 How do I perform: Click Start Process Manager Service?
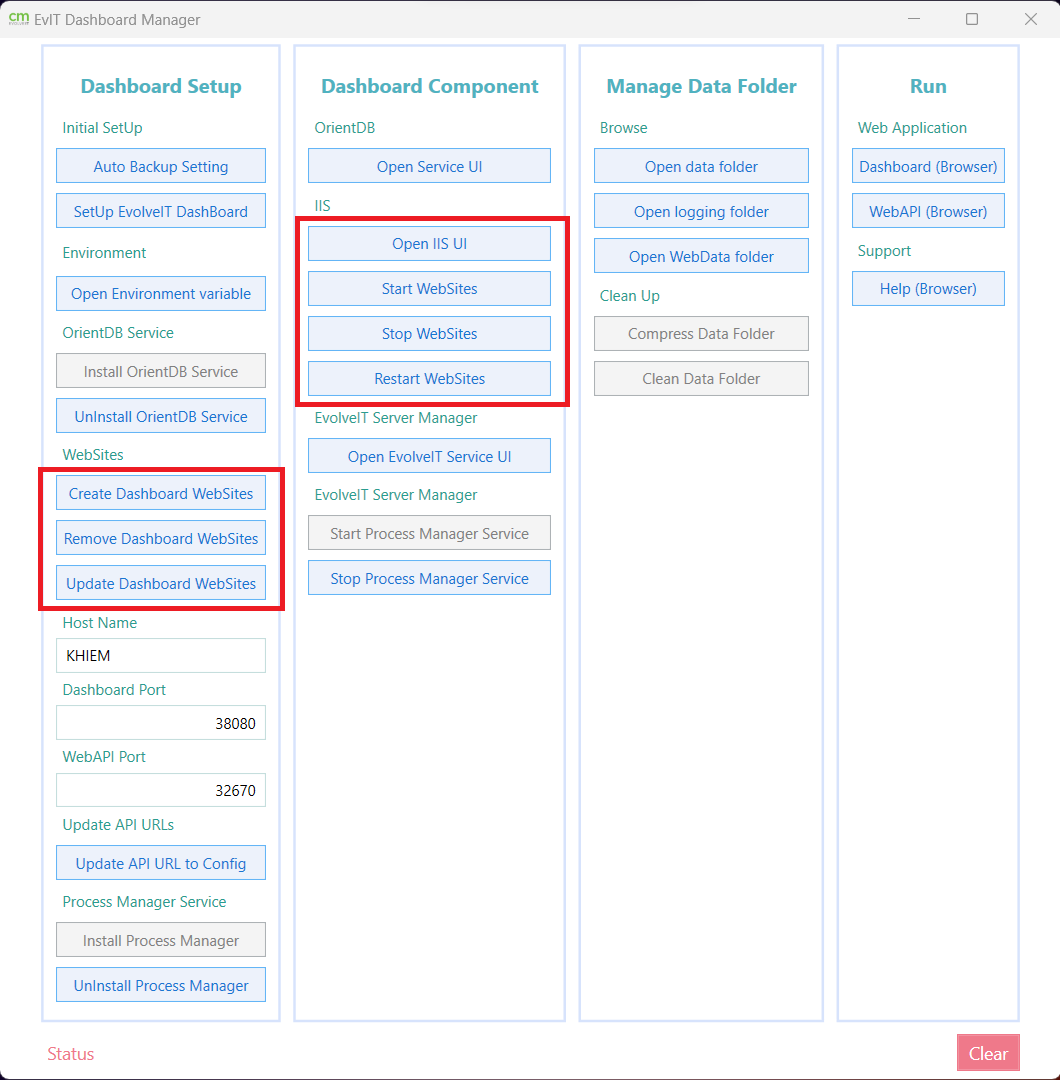point(429,533)
